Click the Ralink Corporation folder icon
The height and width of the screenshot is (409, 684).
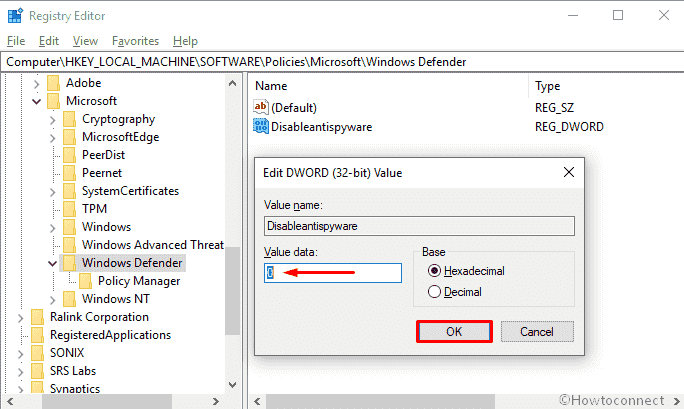pyautogui.click(x=38, y=317)
